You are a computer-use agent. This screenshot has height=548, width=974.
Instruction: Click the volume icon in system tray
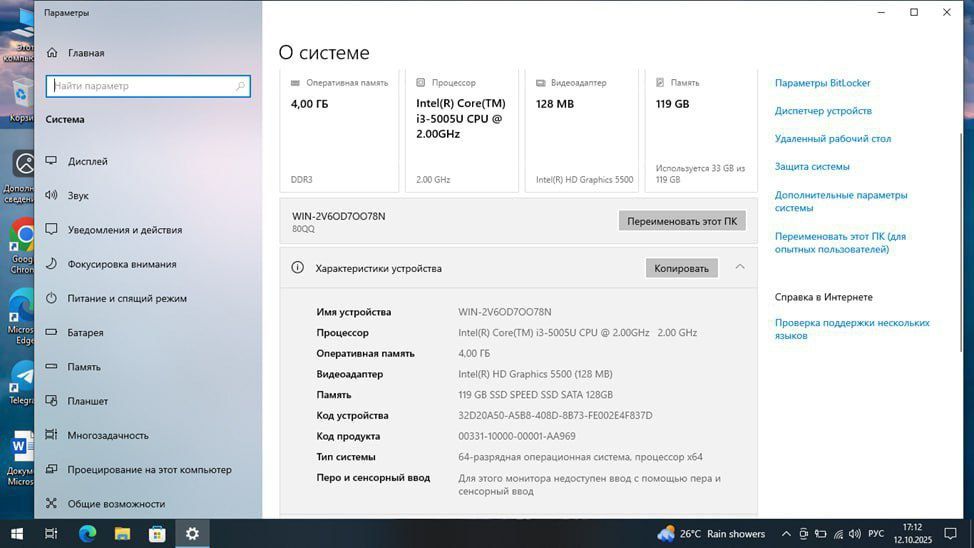pos(855,534)
